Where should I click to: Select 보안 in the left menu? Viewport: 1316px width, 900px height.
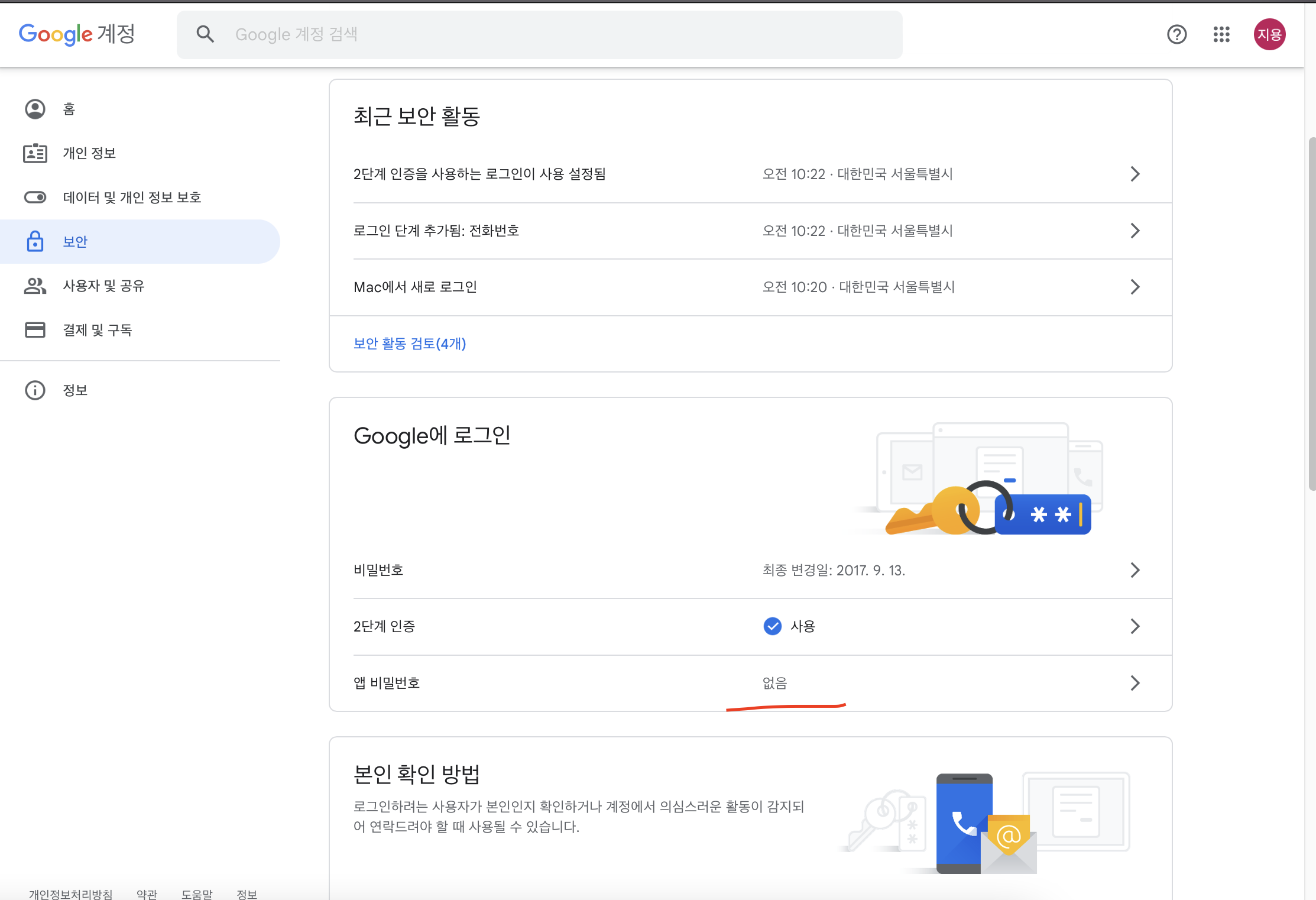pyautogui.click(x=75, y=242)
